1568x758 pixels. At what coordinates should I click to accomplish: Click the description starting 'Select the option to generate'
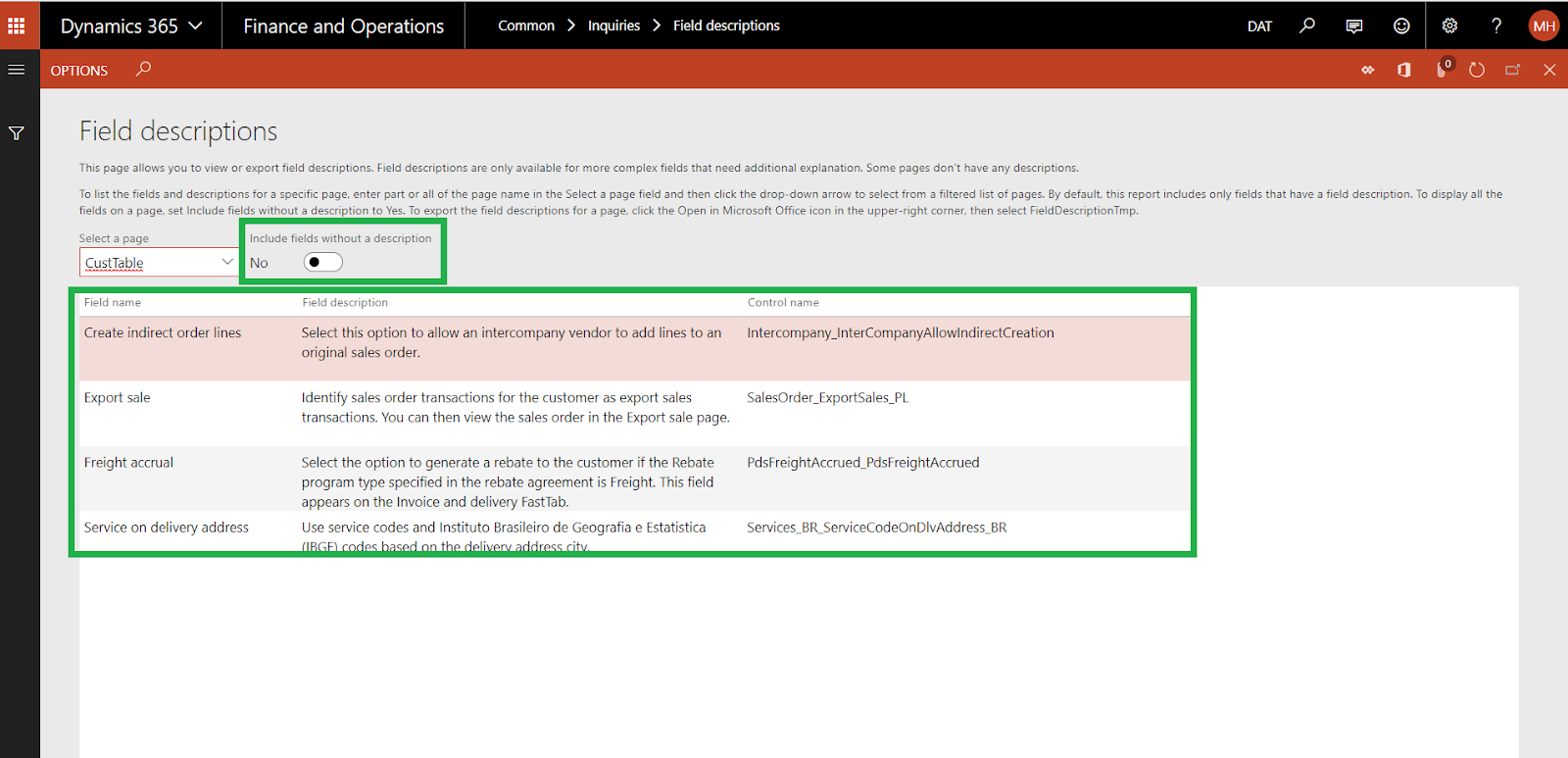(x=508, y=481)
